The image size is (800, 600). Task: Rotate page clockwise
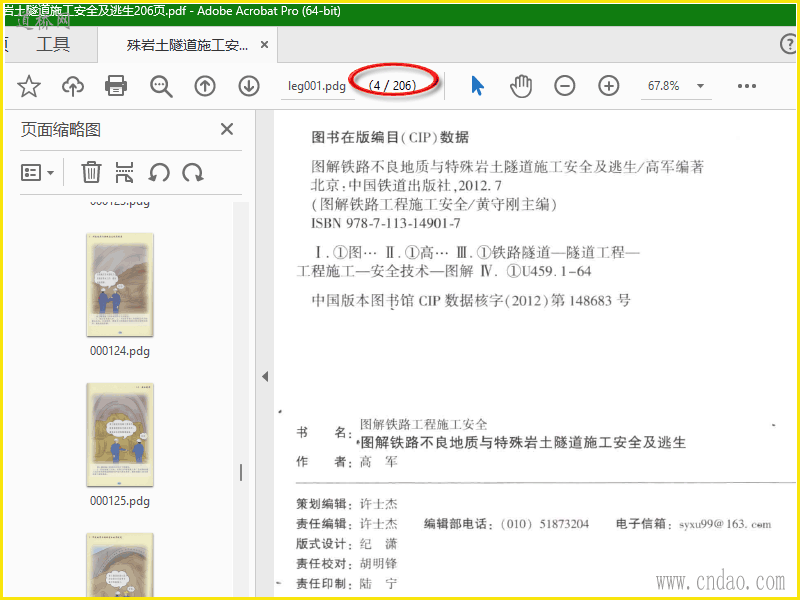point(193,172)
